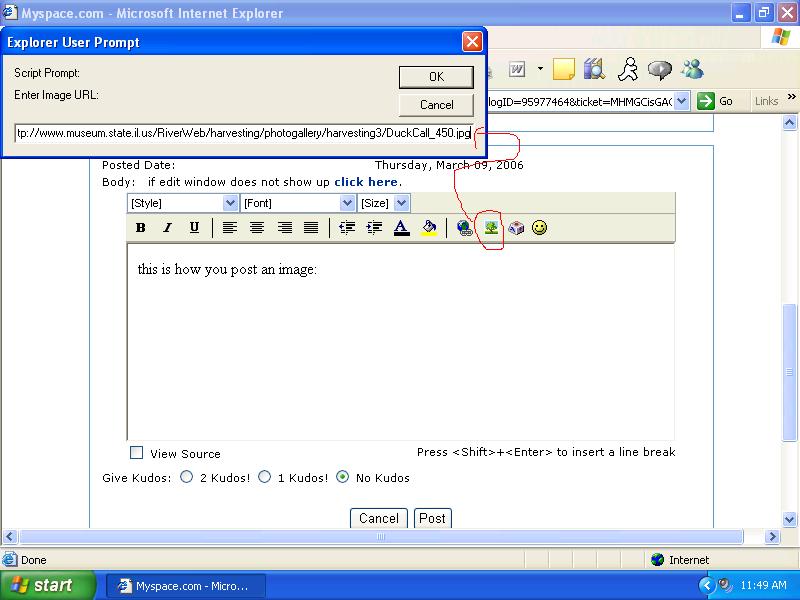
Task: Click the image URL input field
Action: click(244, 133)
